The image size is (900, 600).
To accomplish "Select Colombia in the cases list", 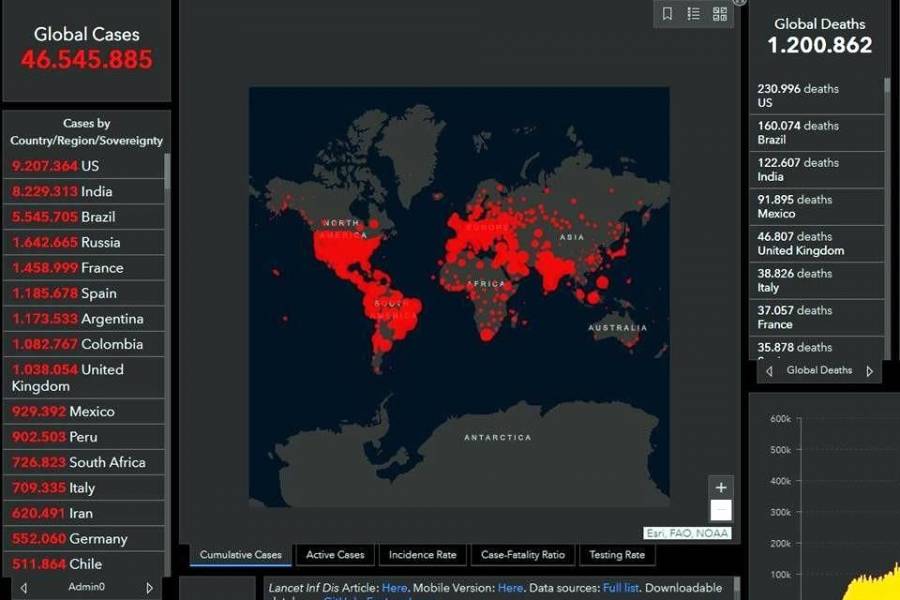I will 84,344.
